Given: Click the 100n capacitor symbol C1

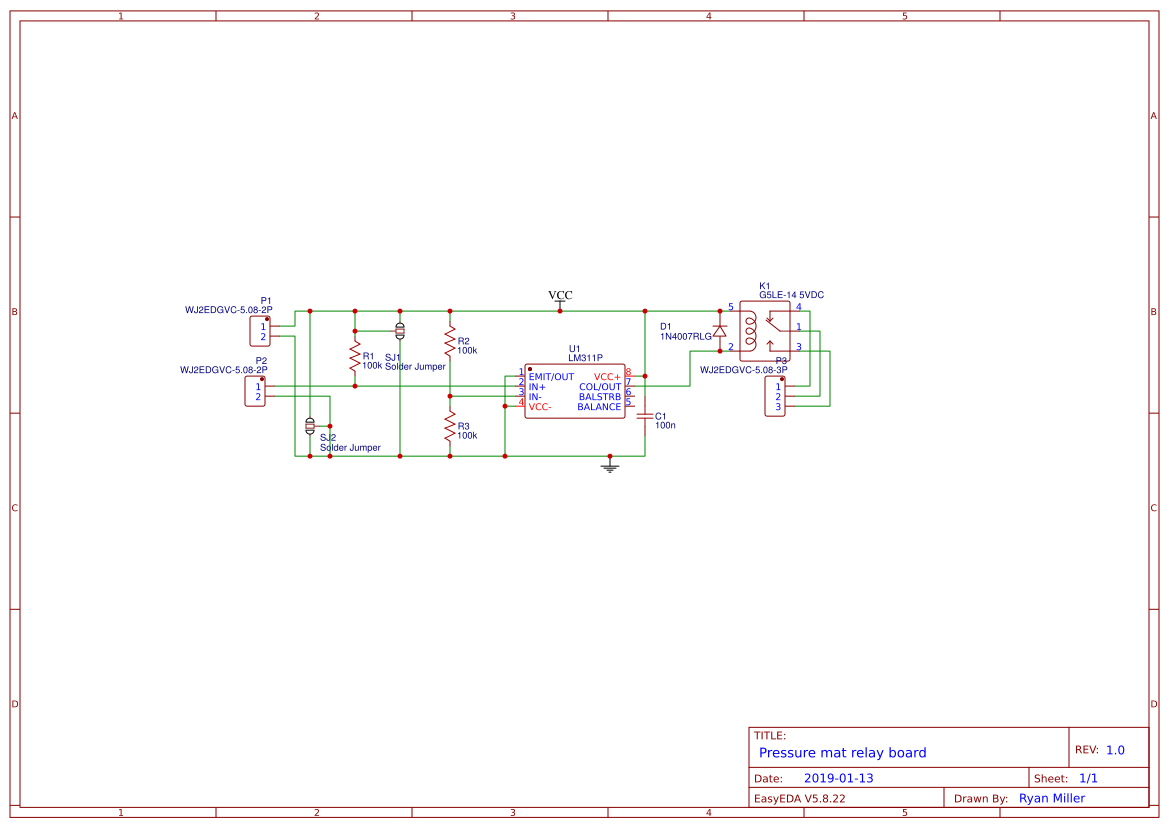Looking at the screenshot, I should point(645,415).
